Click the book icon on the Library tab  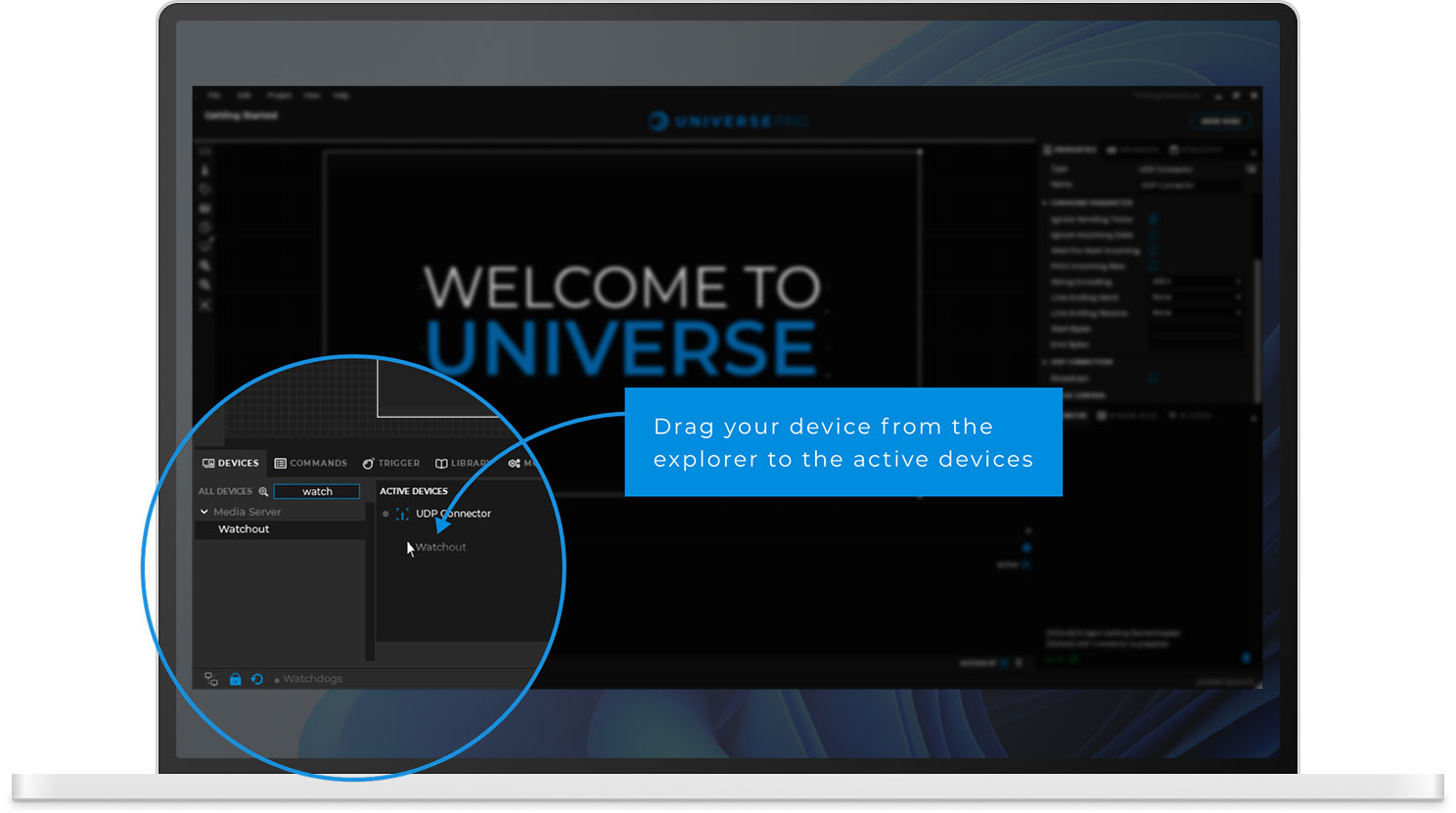441,464
